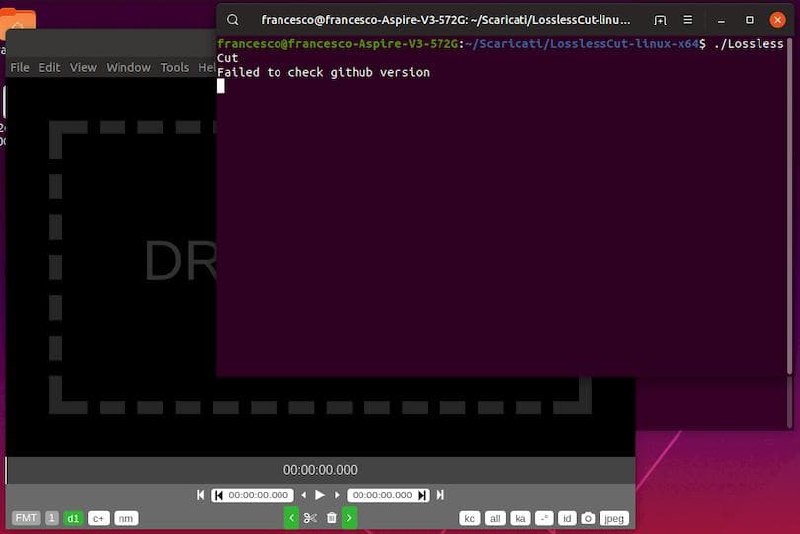Add a cut segment with c+ button

point(98,518)
